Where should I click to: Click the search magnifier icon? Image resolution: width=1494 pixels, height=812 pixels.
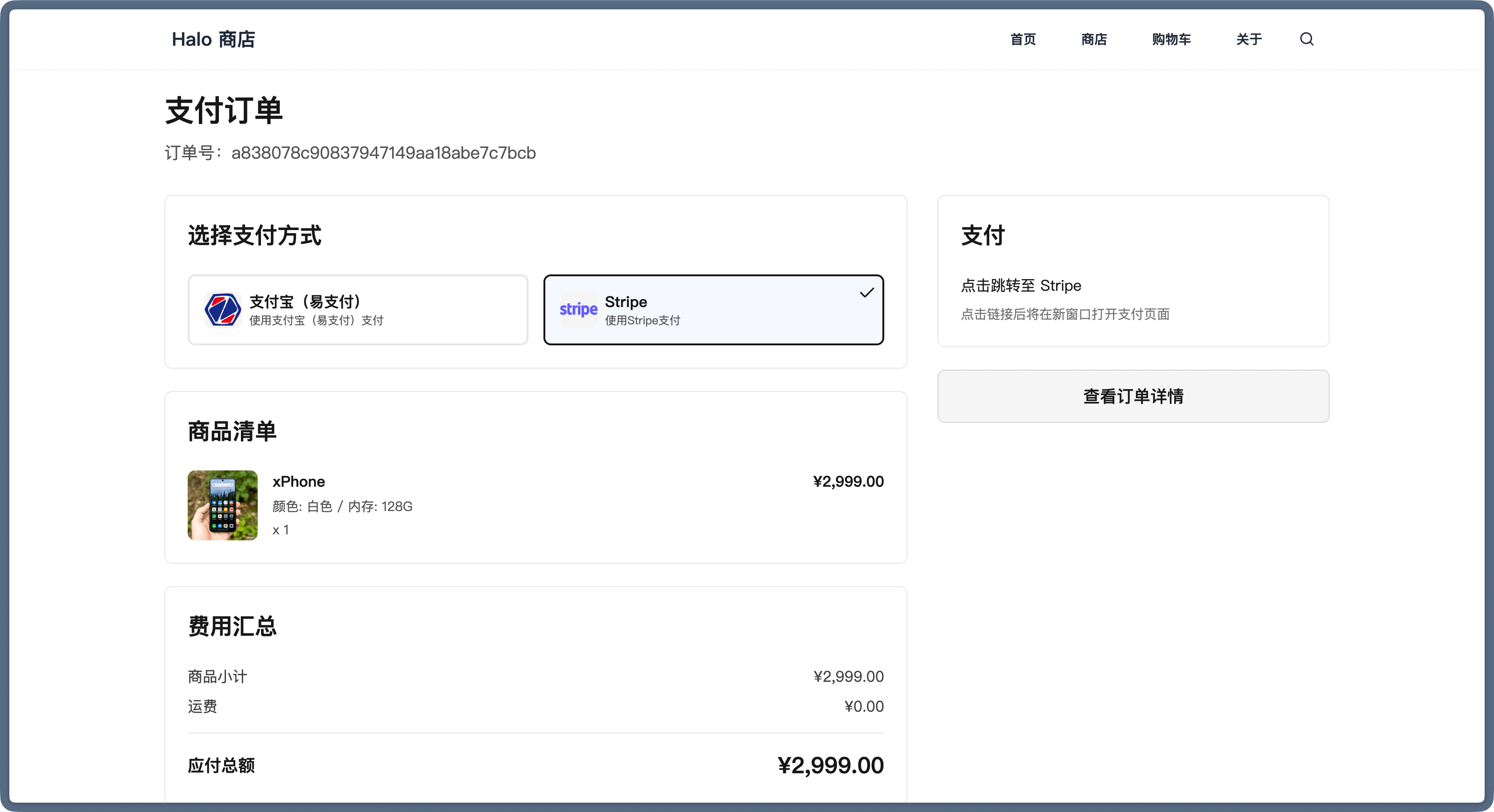pyautogui.click(x=1306, y=39)
